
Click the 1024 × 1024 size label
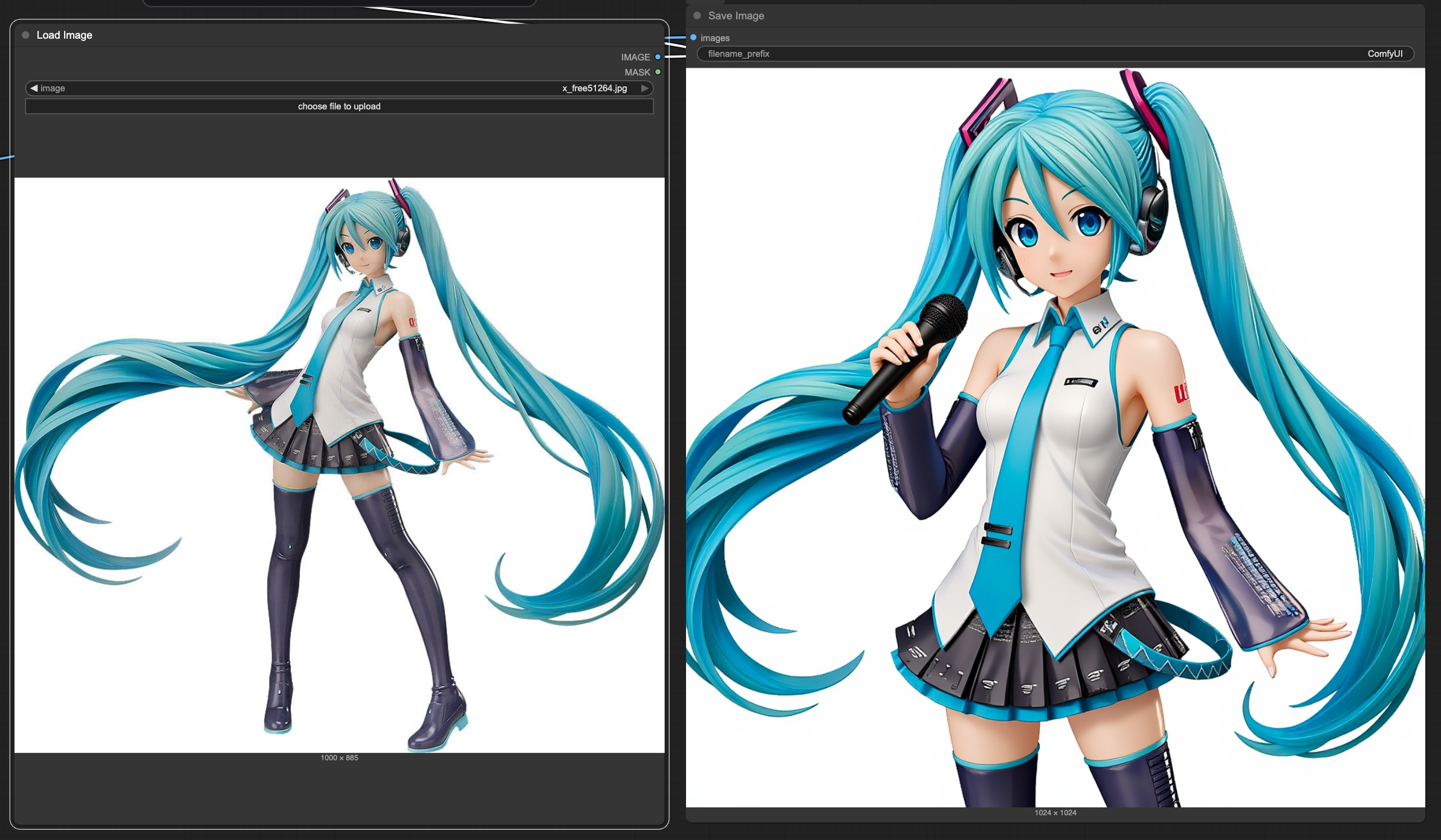coord(1055,813)
